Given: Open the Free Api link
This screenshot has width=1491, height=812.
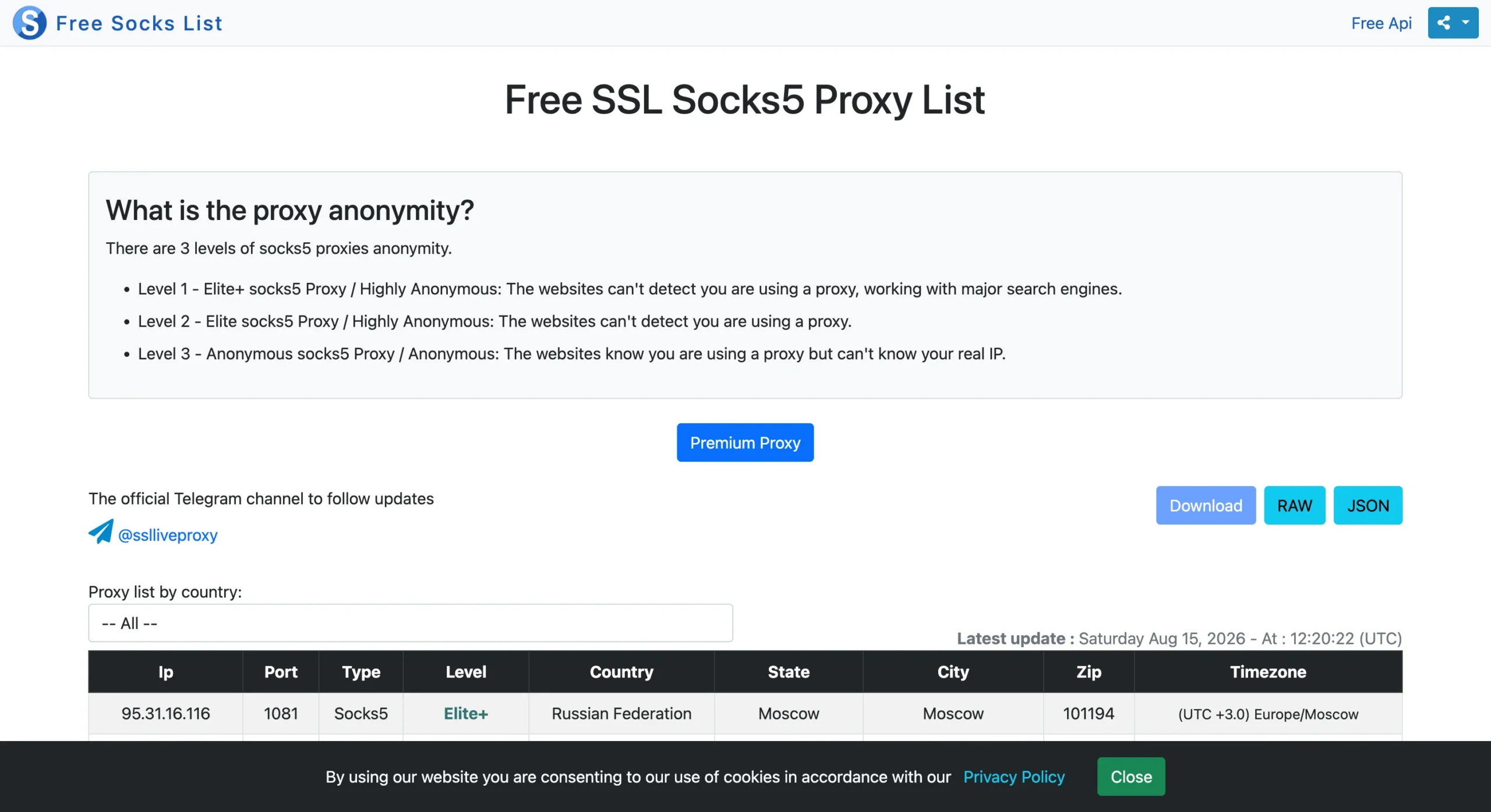Looking at the screenshot, I should pyautogui.click(x=1382, y=23).
